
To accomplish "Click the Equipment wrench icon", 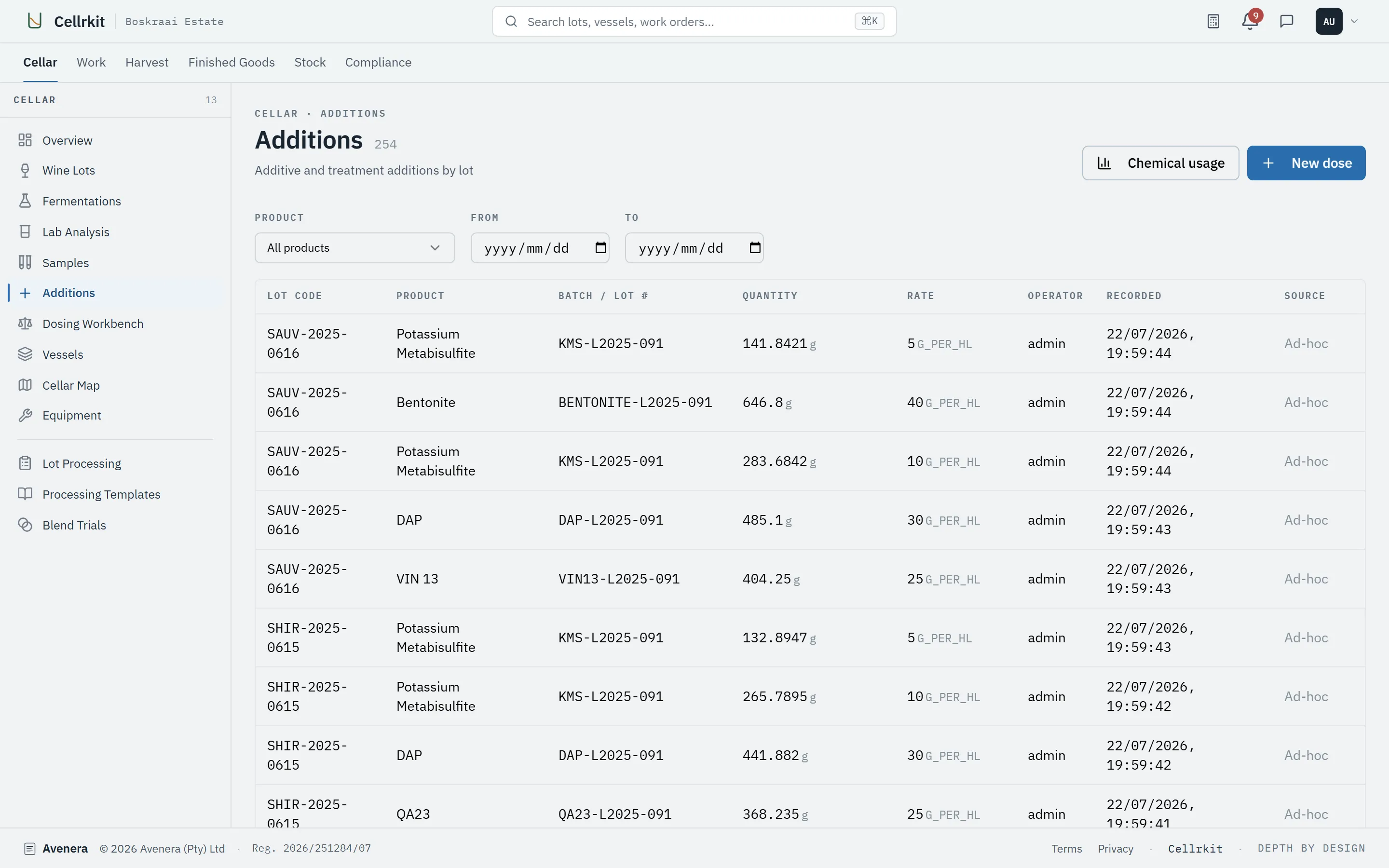I will coord(25,416).
